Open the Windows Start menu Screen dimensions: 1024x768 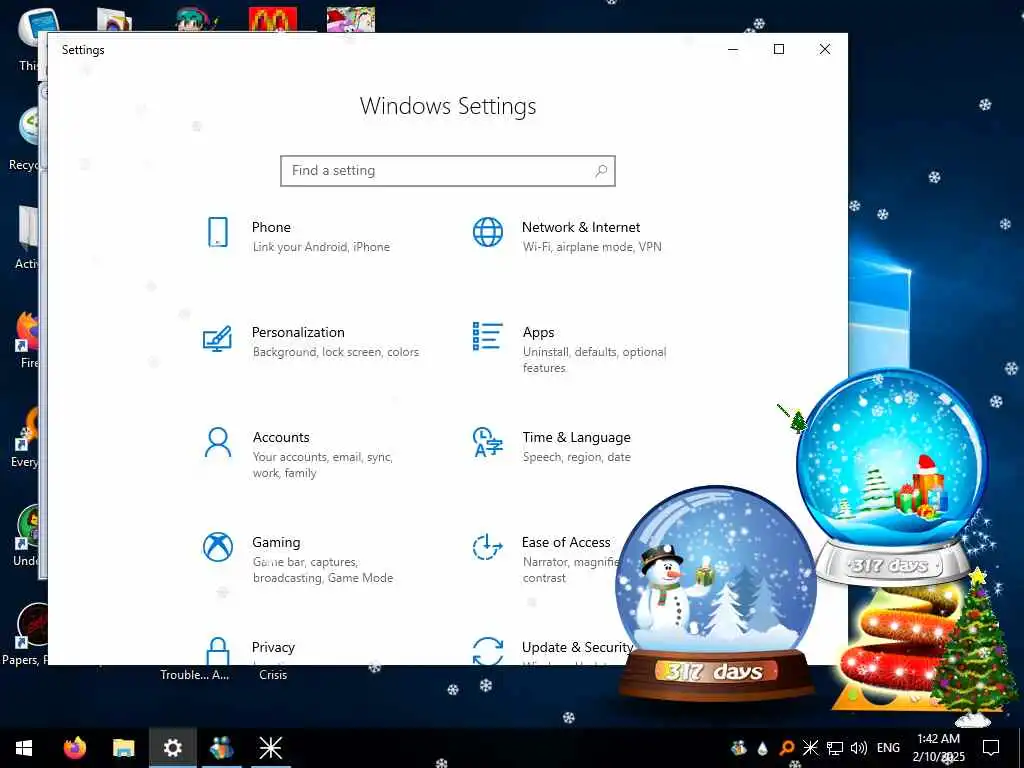tap(24, 748)
